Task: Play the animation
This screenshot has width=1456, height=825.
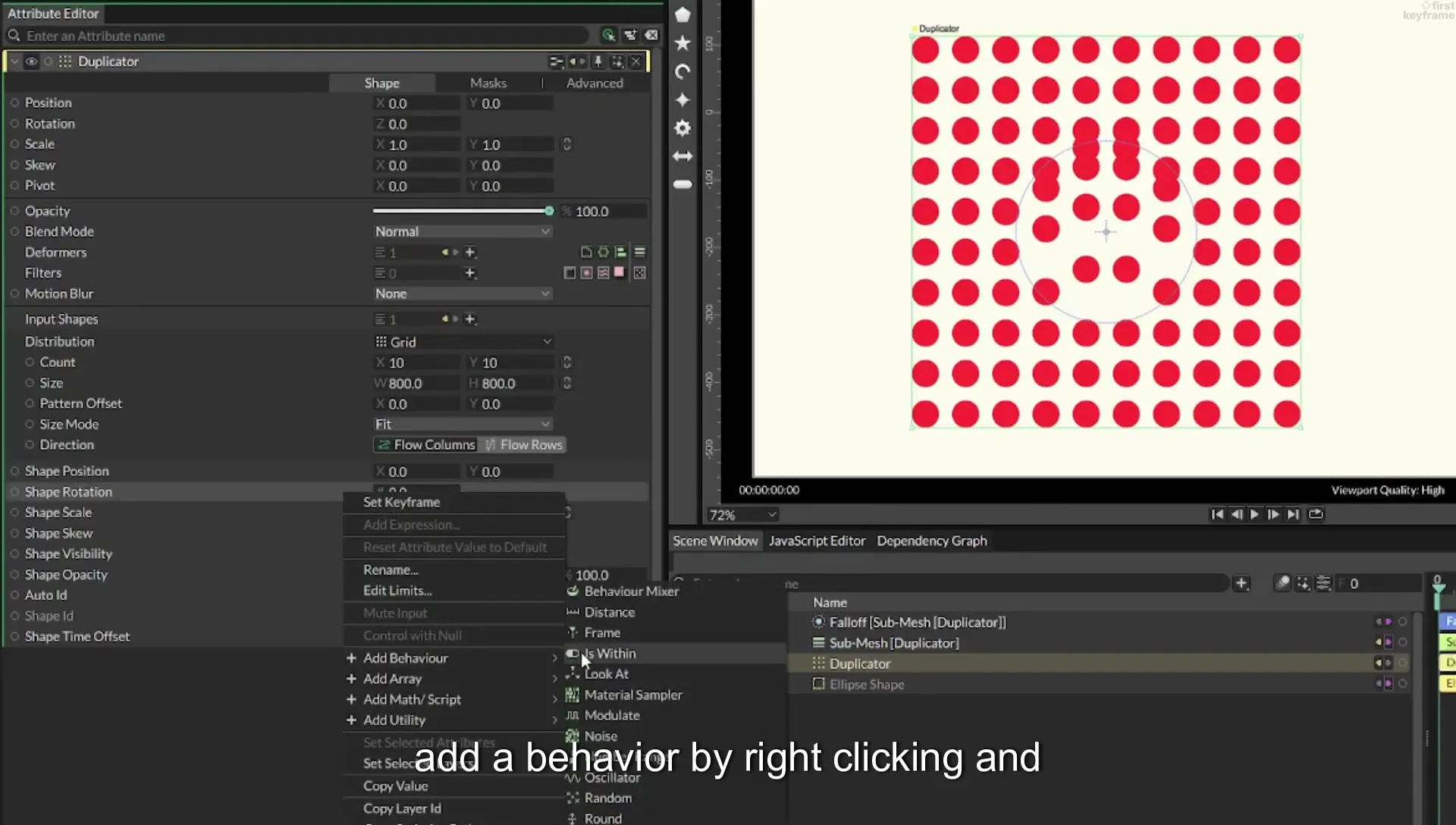Action: (x=1255, y=514)
